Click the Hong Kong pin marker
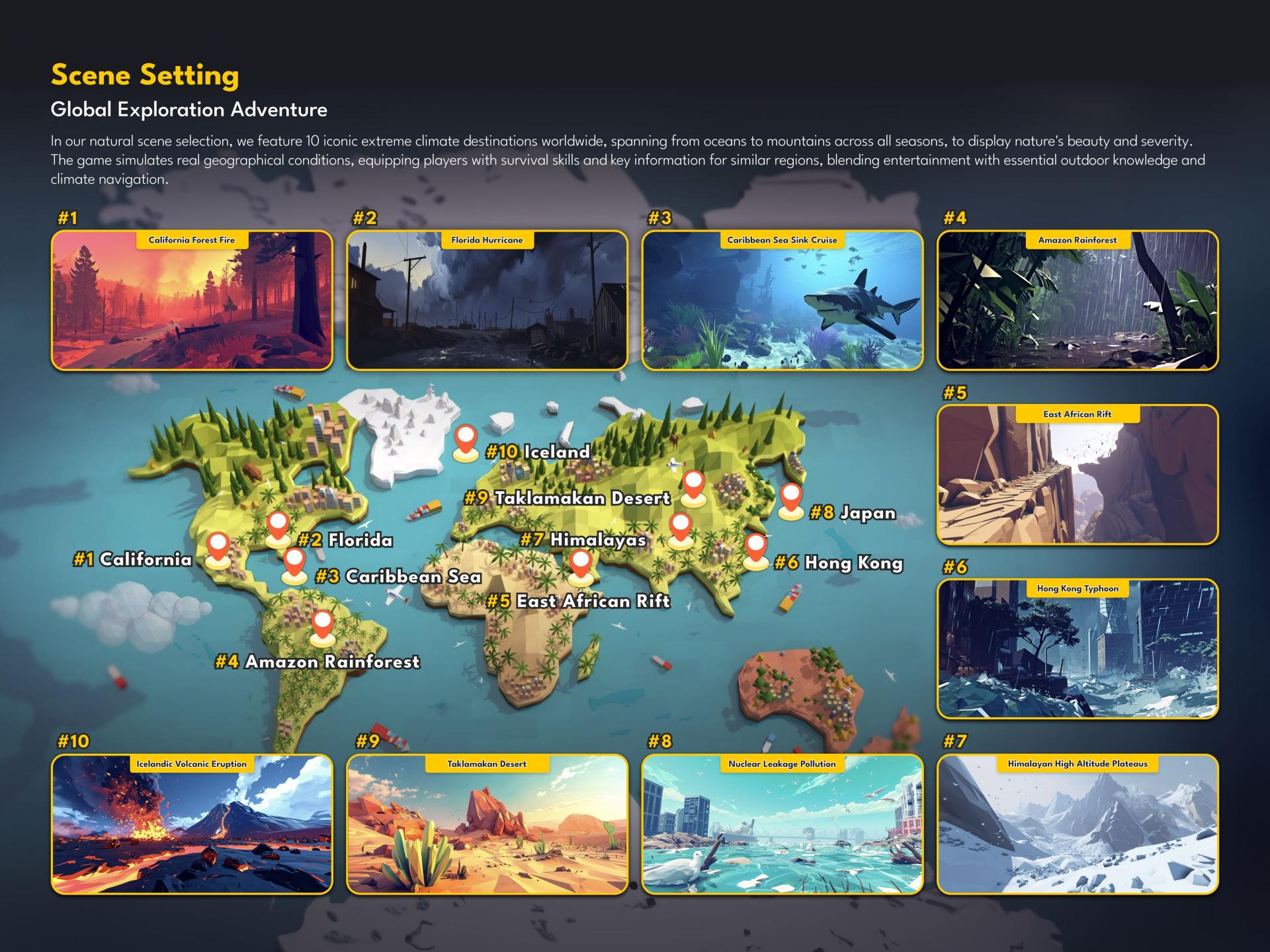The height and width of the screenshot is (952, 1270). pos(755,549)
